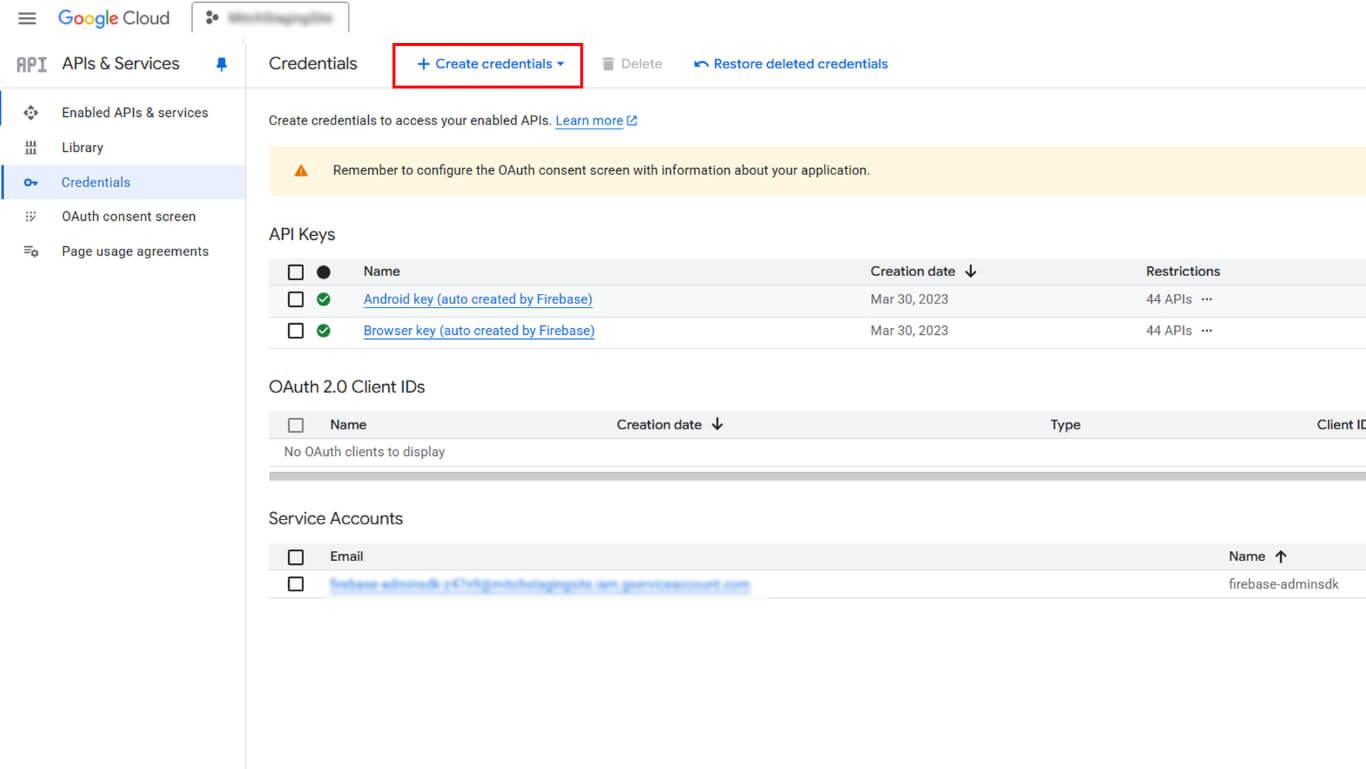The width and height of the screenshot is (1366, 769).
Task: Open the Credentials sidebar item
Action: click(96, 182)
